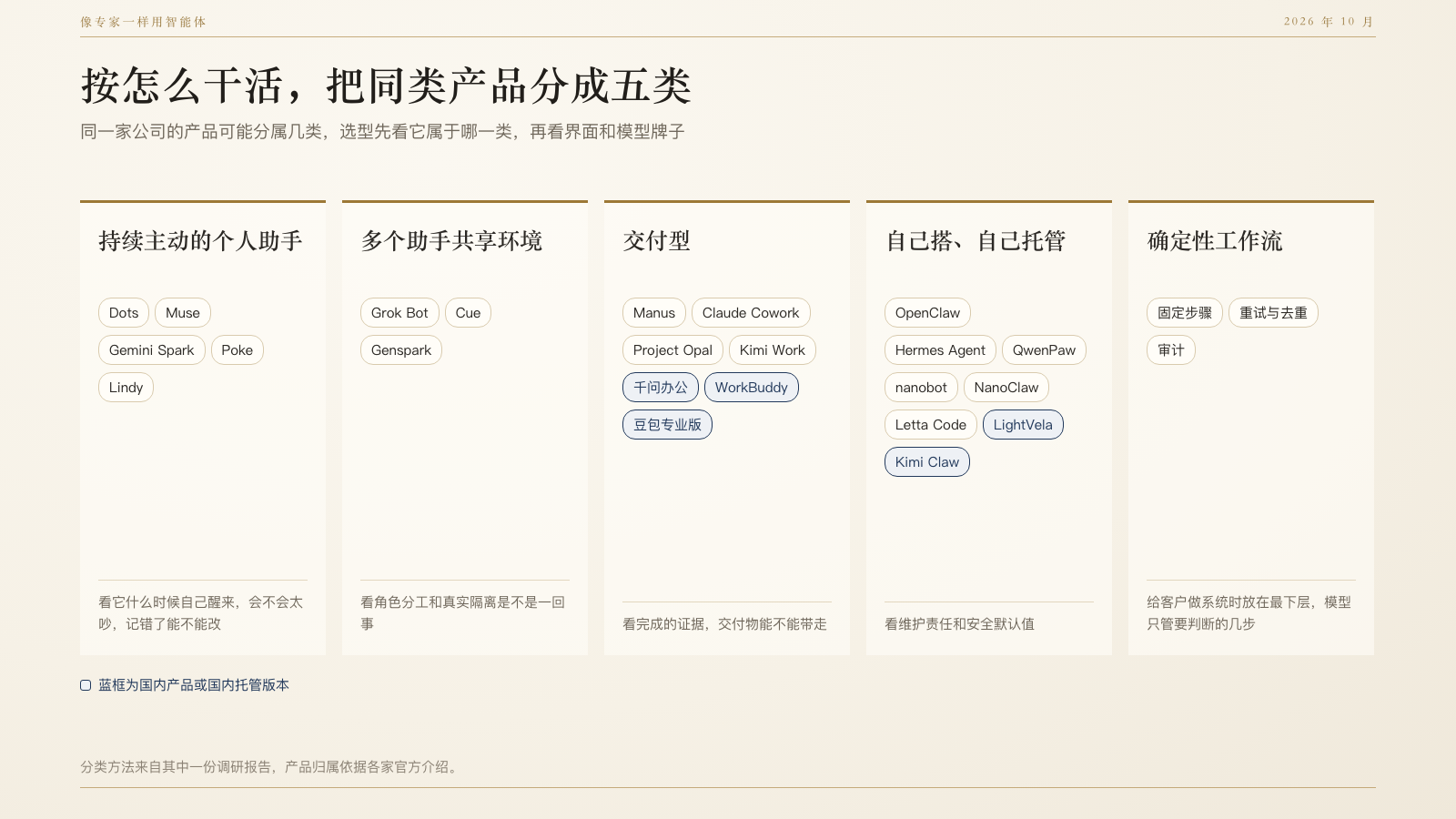1456x819 pixels.
Task: Click the header text 像专家一样用智能体
Action: coord(143,22)
